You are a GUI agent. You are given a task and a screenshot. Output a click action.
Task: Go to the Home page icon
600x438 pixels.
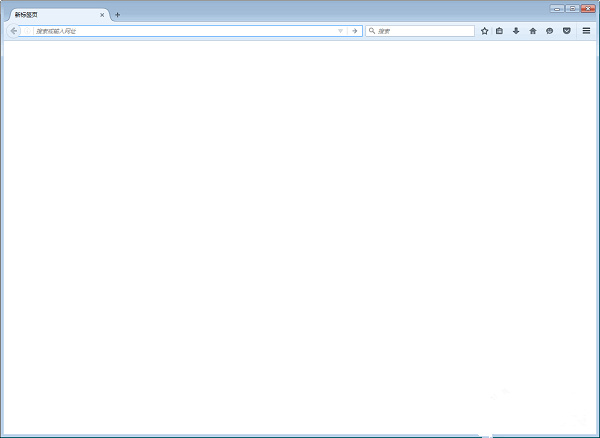pyautogui.click(x=533, y=31)
